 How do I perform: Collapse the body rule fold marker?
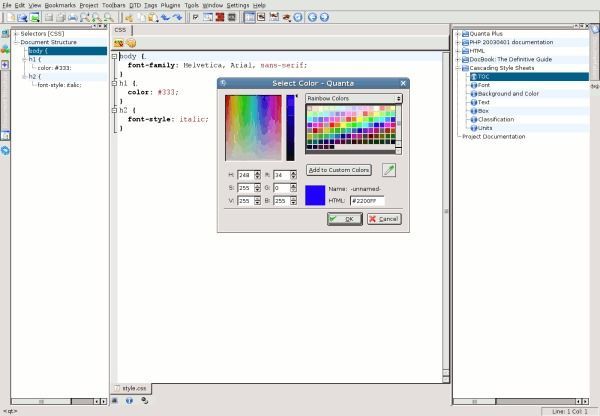(114, 57)
